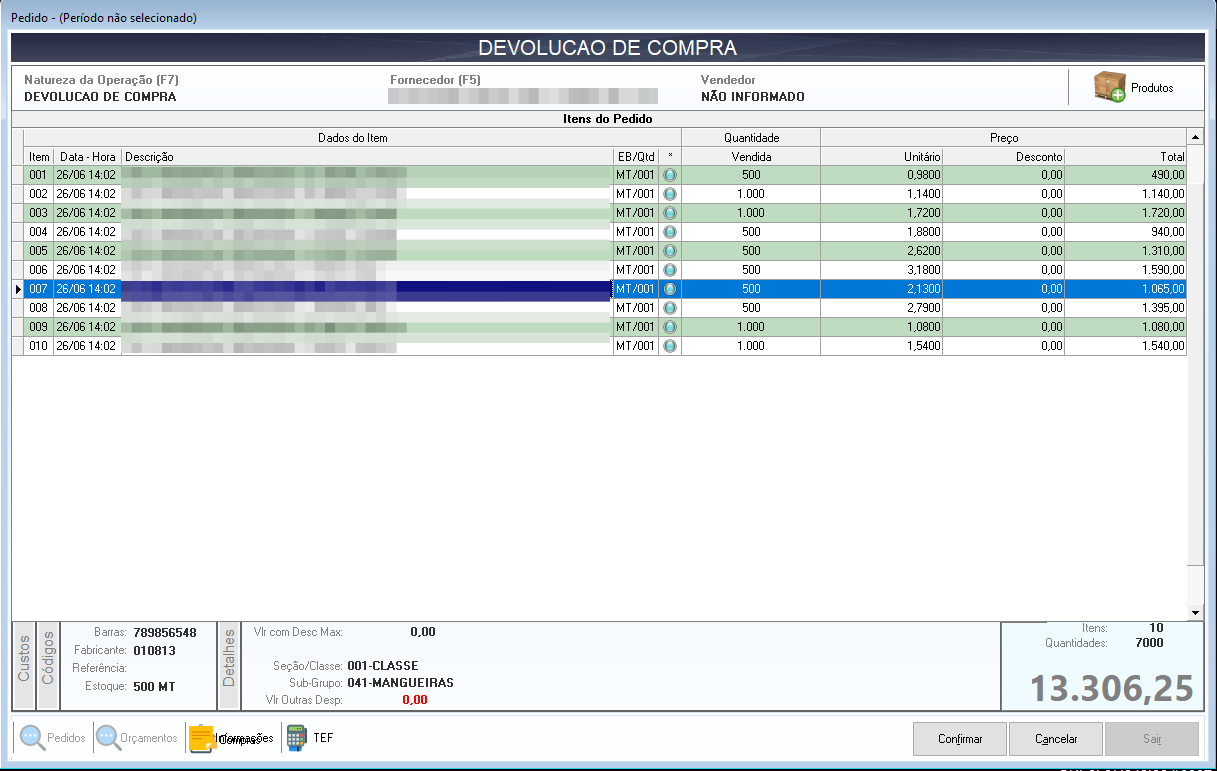Click the Total column header
Image resolution: width=1217 pixels, height=771 pixels.
click(x=1126, y=157)
